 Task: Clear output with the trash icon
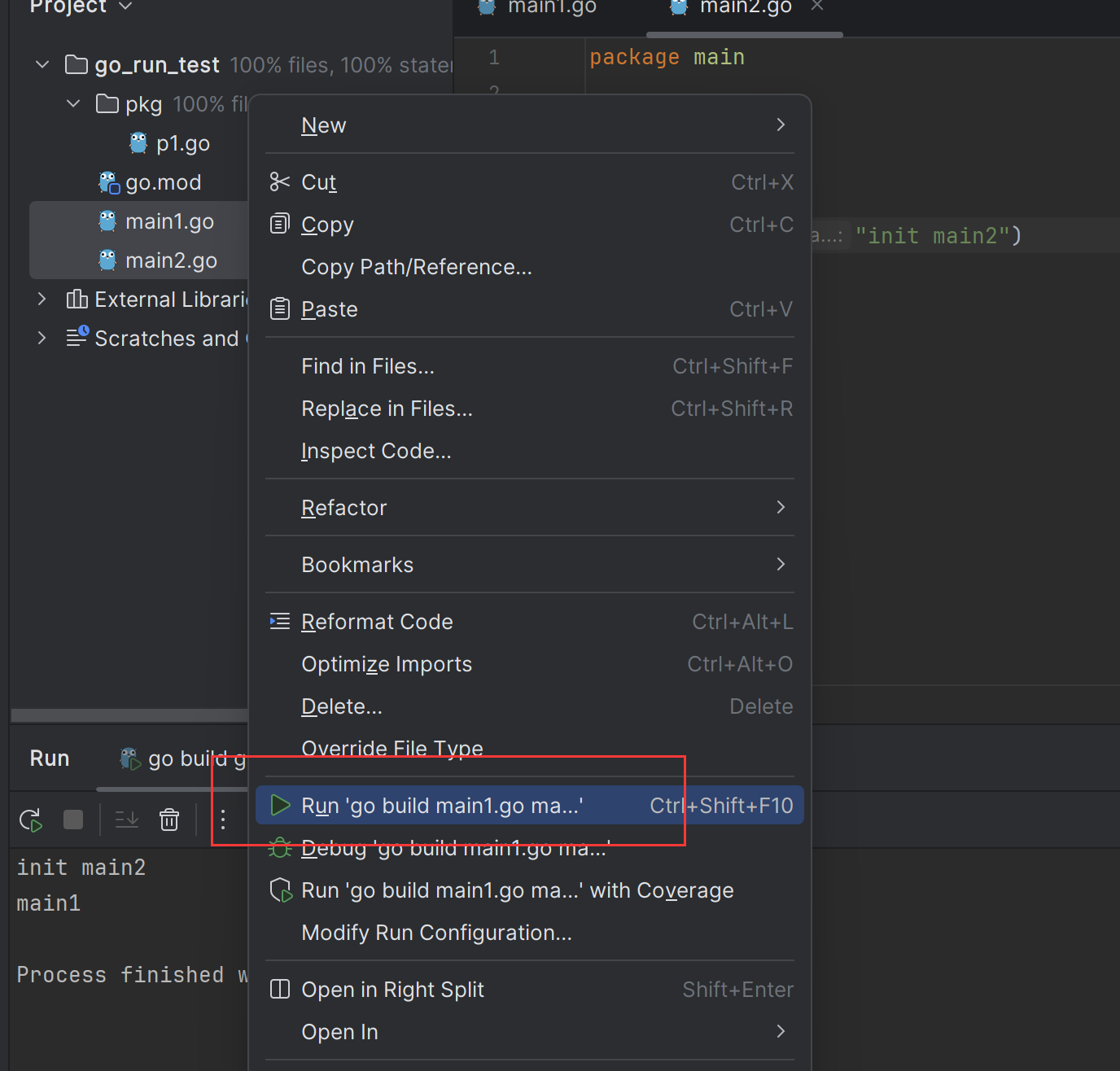169,820
